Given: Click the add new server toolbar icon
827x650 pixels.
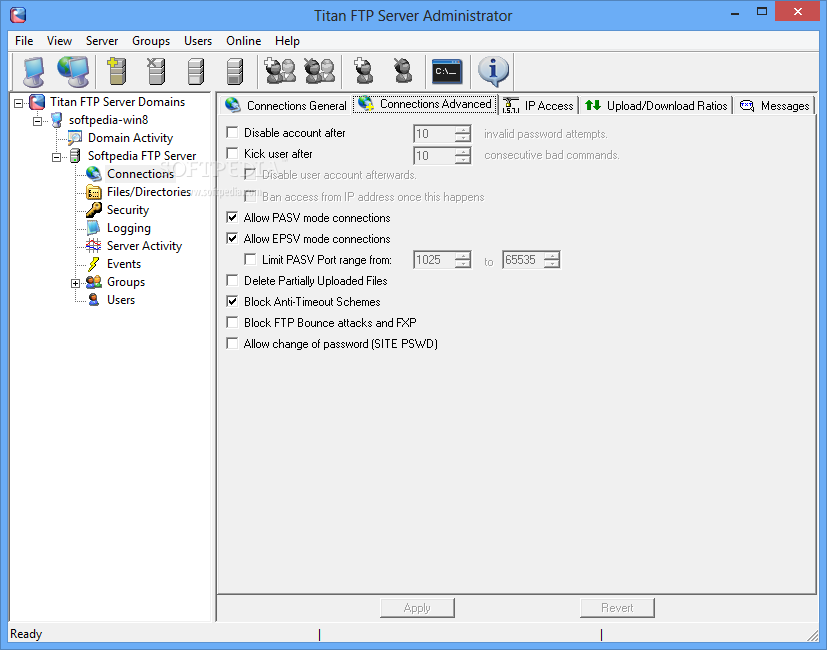Looking at the screenshot, I should click(x=117, y=71).
